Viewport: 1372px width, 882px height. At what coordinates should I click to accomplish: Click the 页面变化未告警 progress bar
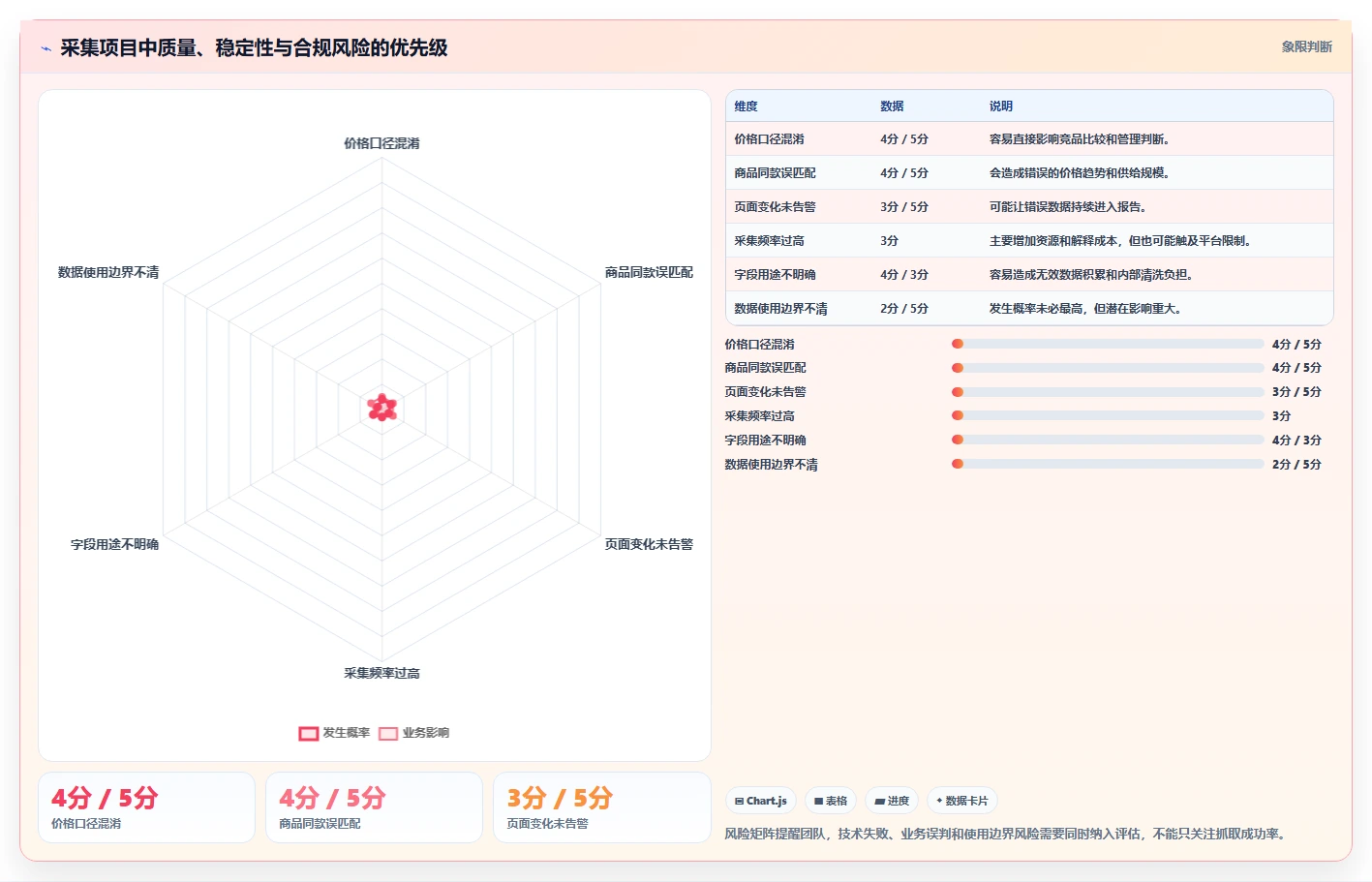pyautogui.click(x=1108, y=392)
